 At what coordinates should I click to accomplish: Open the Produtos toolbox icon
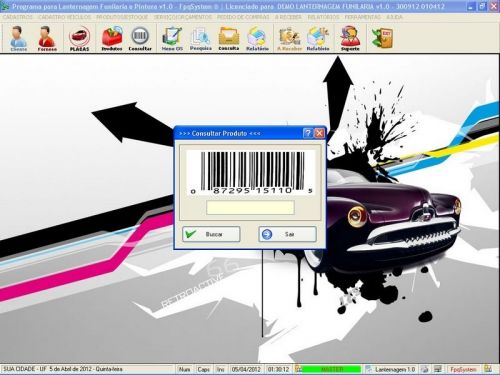(112, 39)
